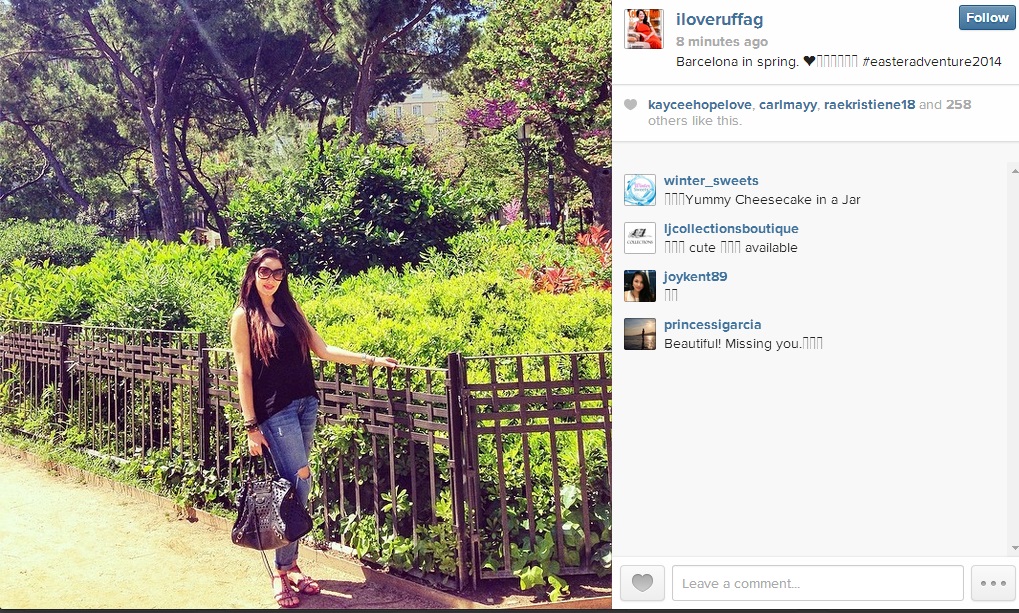The width and height of the screenshot is (1019, 613).
Task: Open iloveruffag profile picture
Action: (x=643, y=29)
